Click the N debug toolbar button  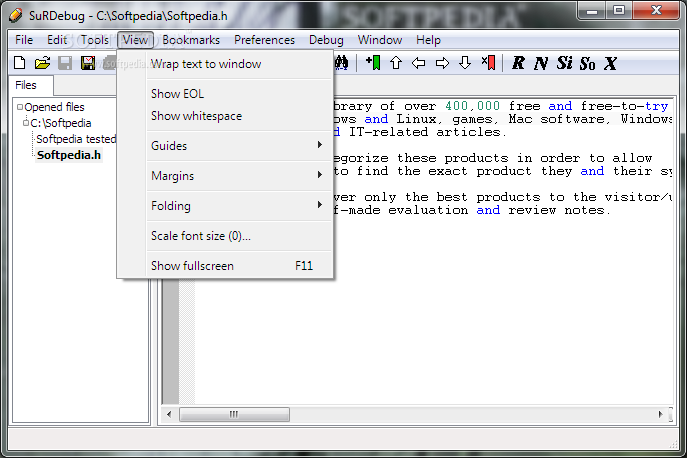(x=541, y=63)
